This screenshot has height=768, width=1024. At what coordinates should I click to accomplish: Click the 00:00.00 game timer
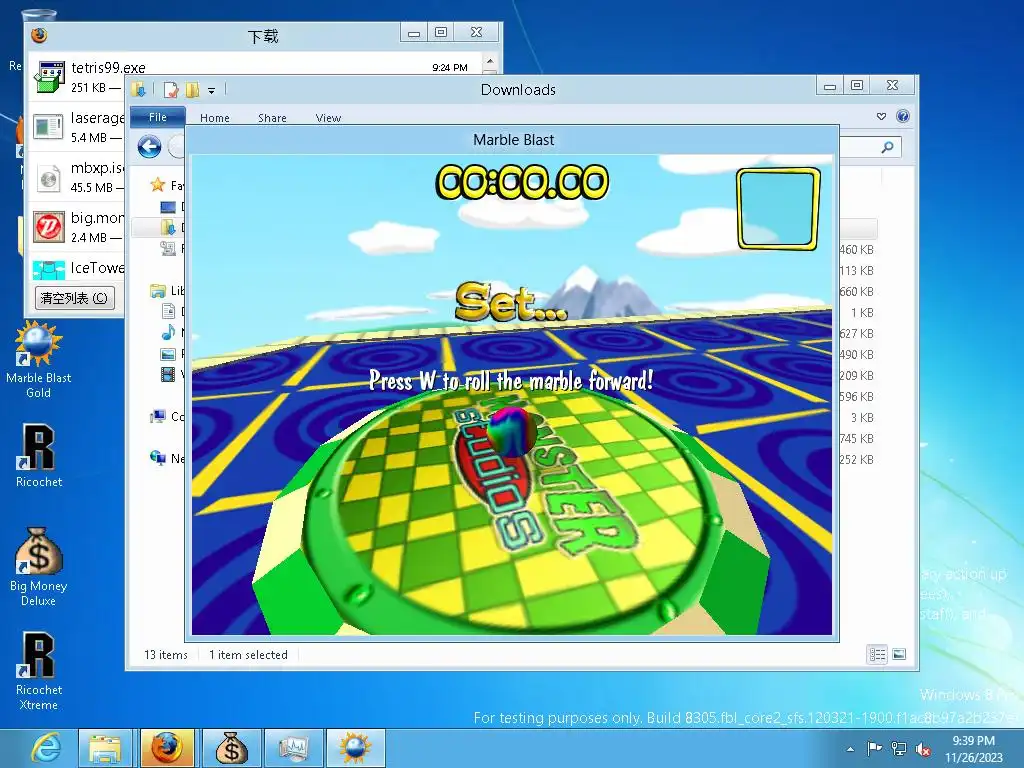pos(522,182)
